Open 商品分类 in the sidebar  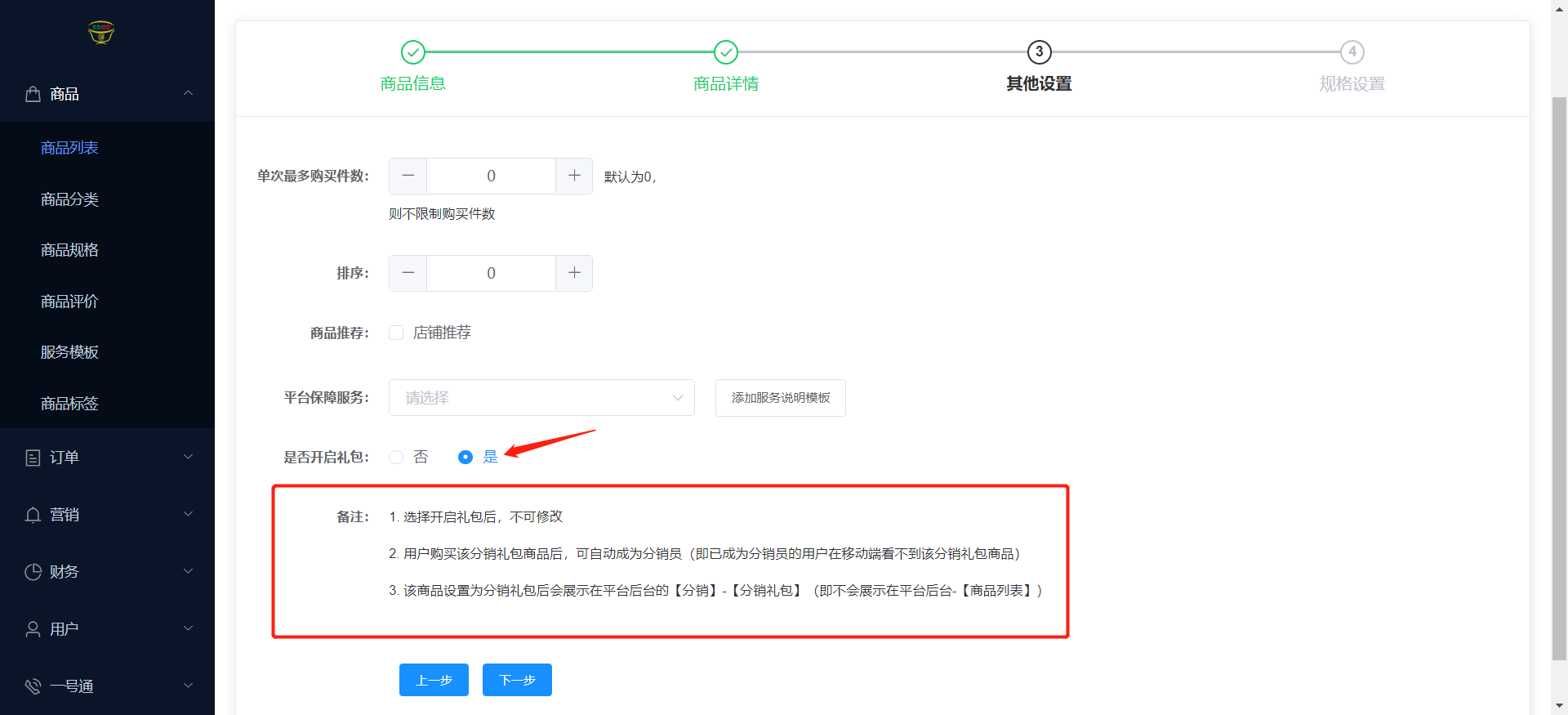(69, 199)
